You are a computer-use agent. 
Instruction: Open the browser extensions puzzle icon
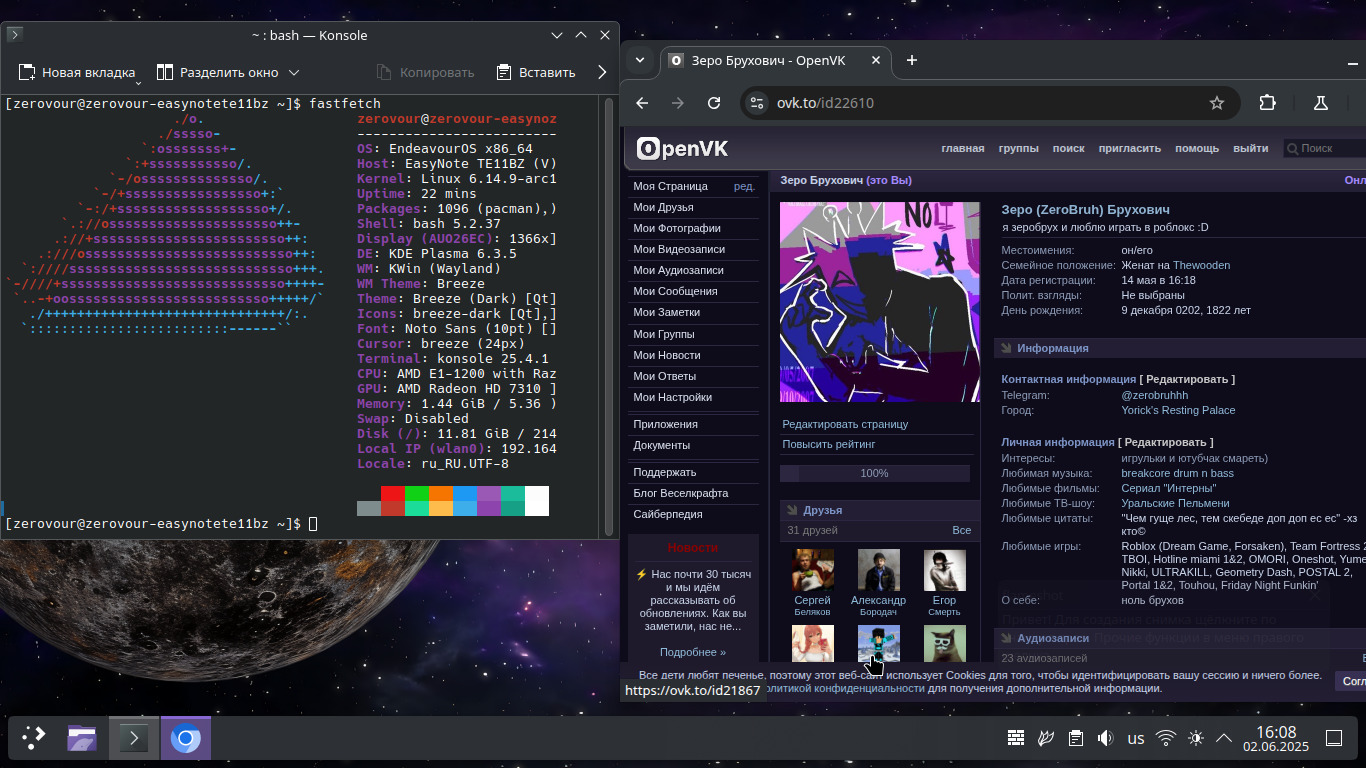point(1268,103)
